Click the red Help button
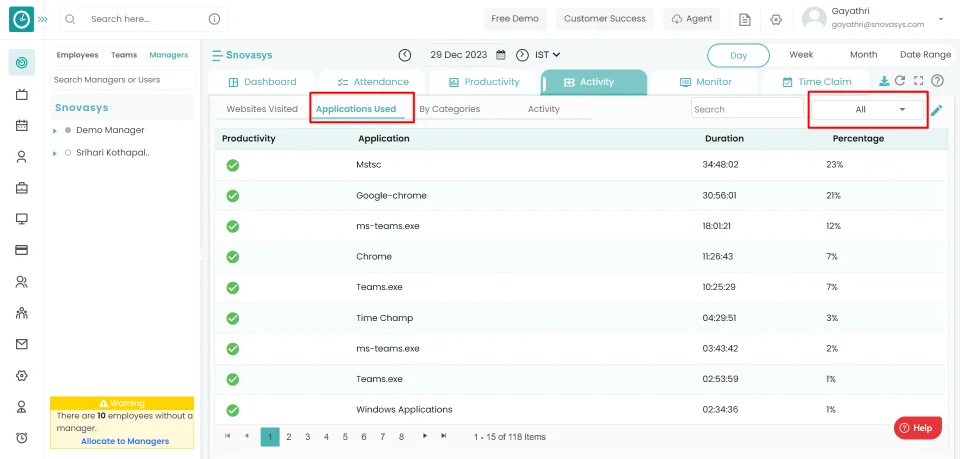 [x=918, y=428]
